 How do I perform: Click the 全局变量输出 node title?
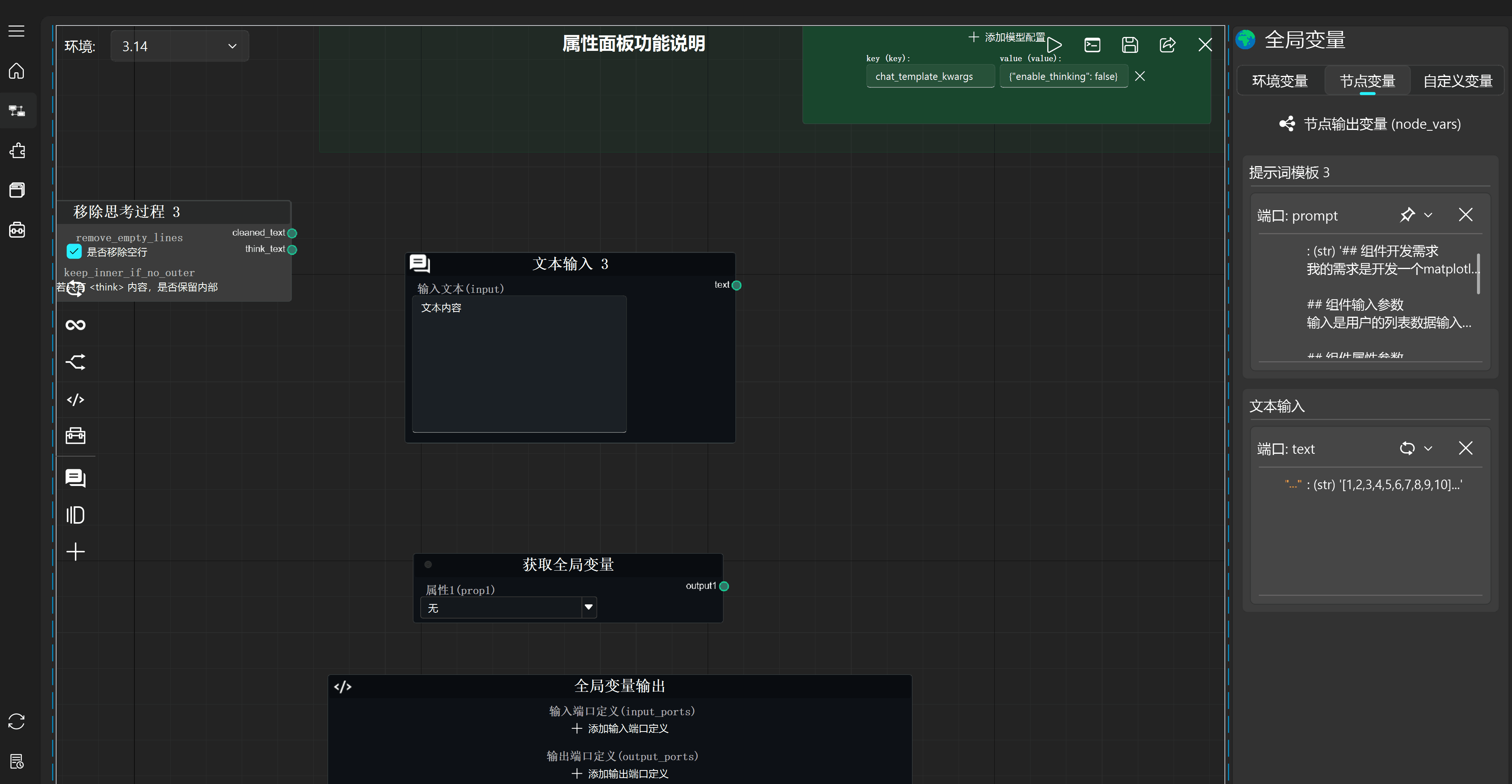tap(620, 686)
